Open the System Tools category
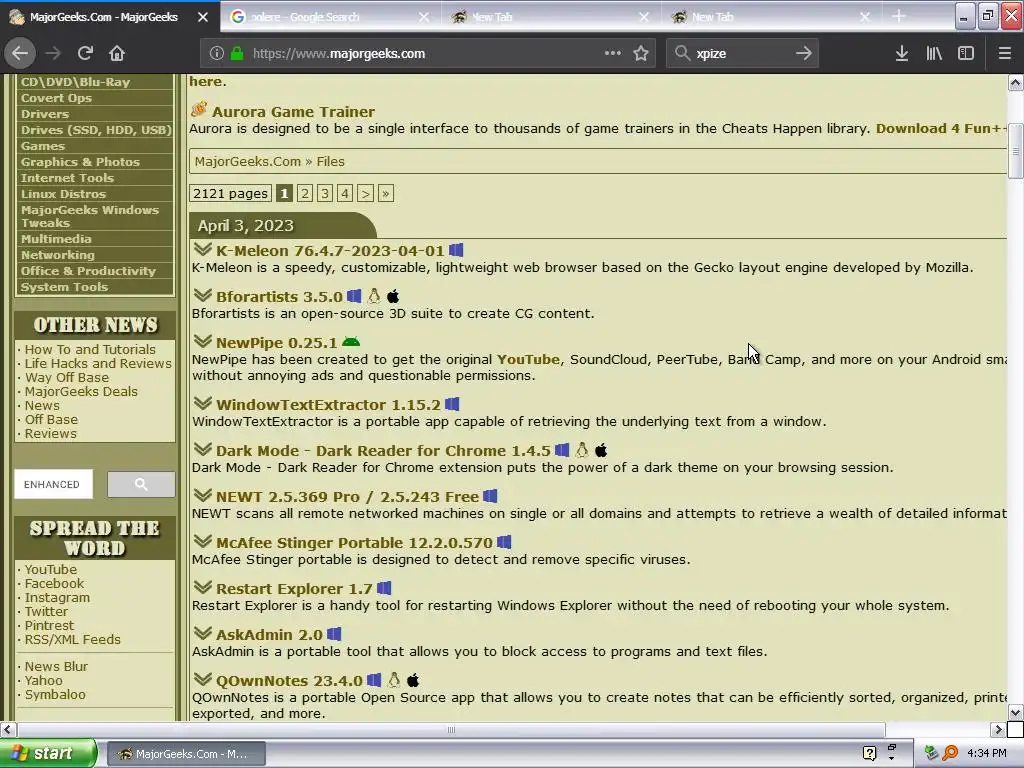The image size is (1024, 768). click(64, 287)
